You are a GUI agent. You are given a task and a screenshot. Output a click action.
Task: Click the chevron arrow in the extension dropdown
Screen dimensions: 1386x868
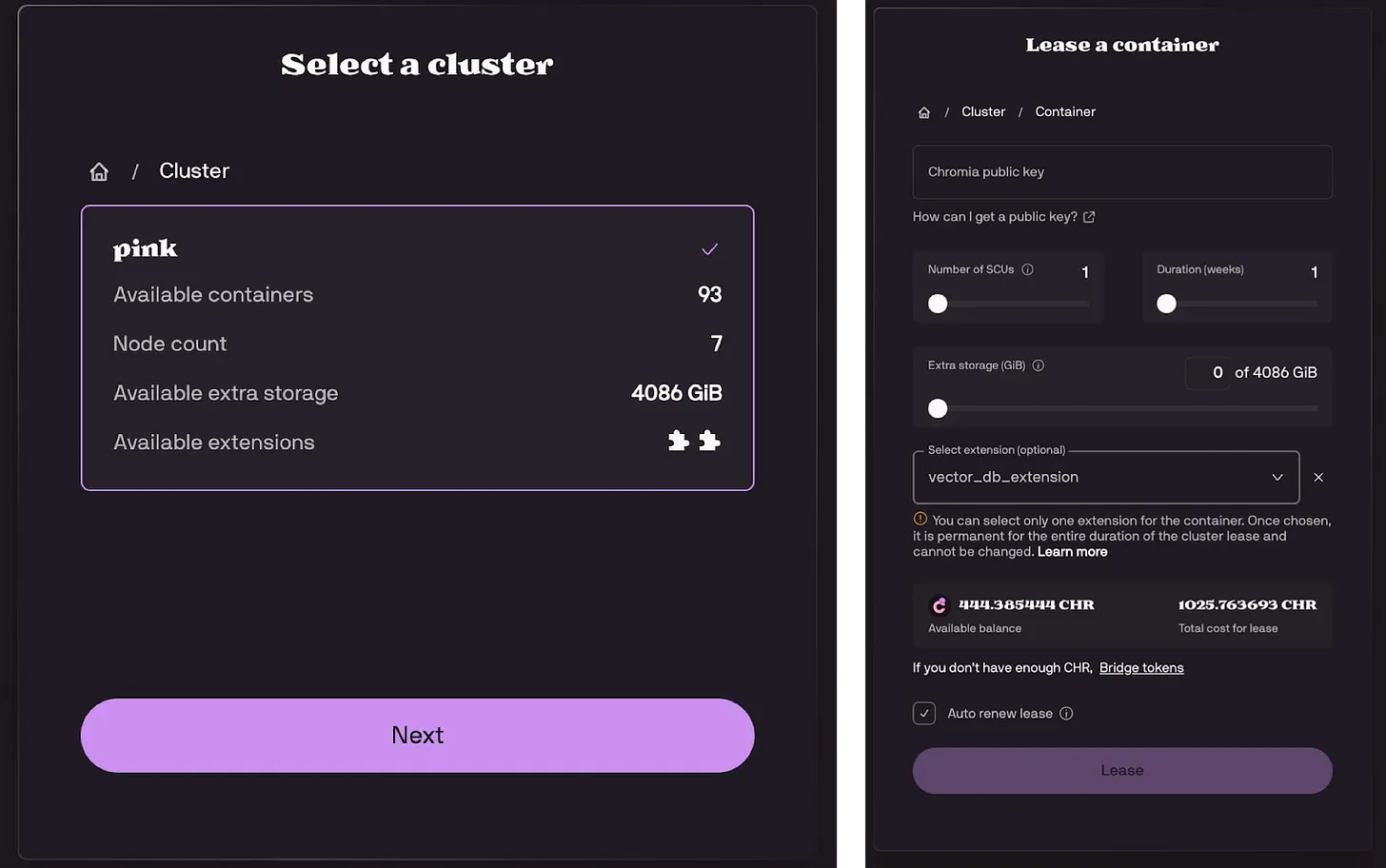click(1277, 477)
